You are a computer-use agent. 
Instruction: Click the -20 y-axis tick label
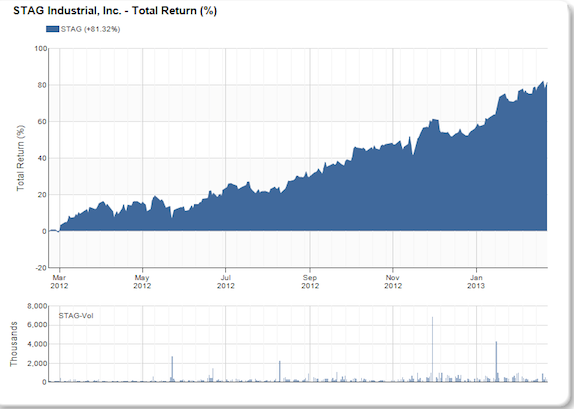pos(41,268)
